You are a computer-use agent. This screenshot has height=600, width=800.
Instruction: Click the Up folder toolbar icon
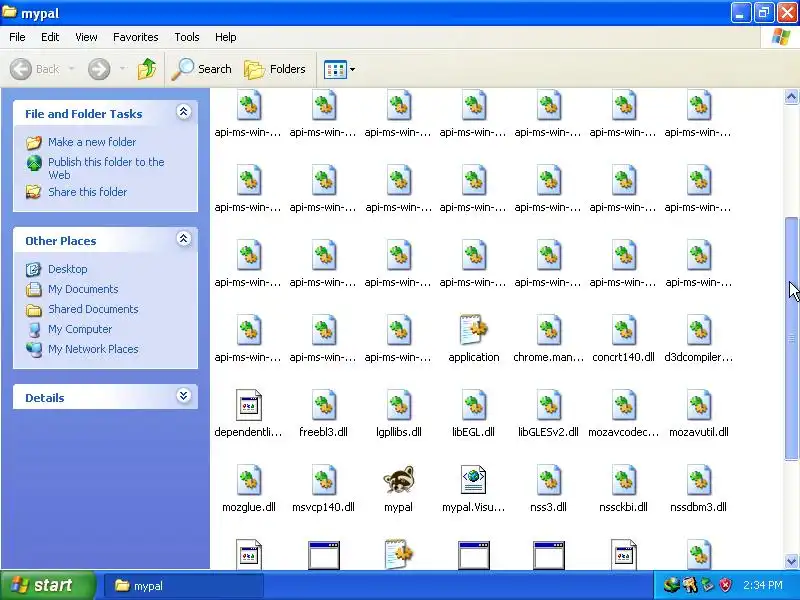tap(147, 69)
